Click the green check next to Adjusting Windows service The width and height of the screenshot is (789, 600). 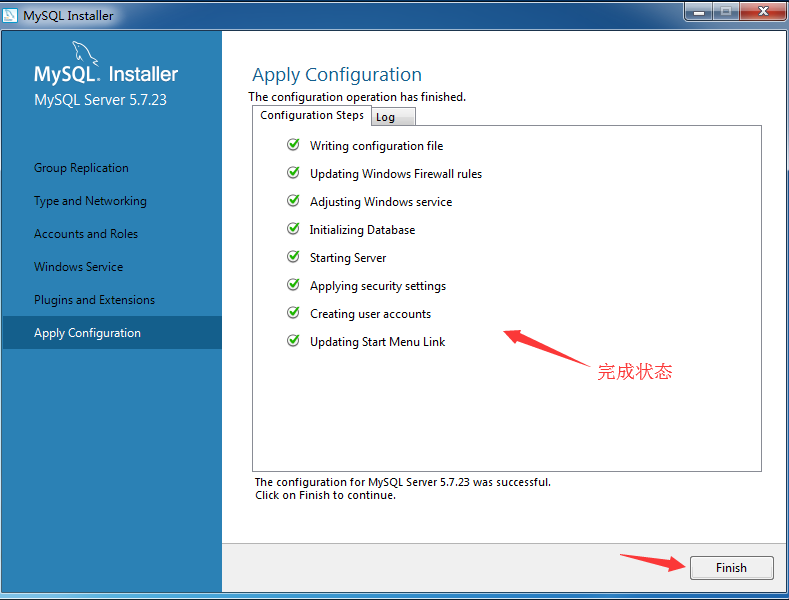(x=293, y=201)
